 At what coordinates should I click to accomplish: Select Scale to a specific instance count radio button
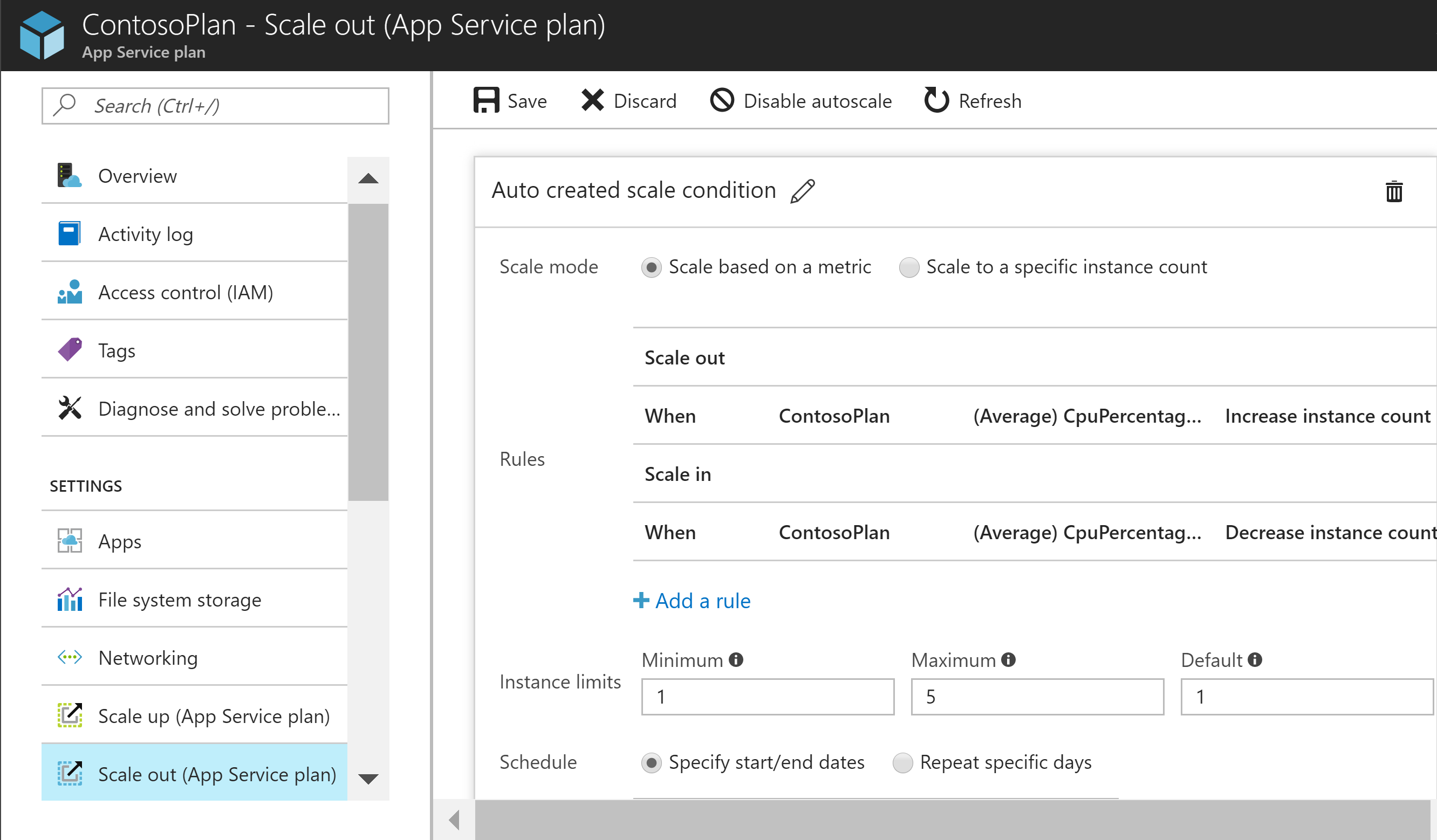coord(907,267)
